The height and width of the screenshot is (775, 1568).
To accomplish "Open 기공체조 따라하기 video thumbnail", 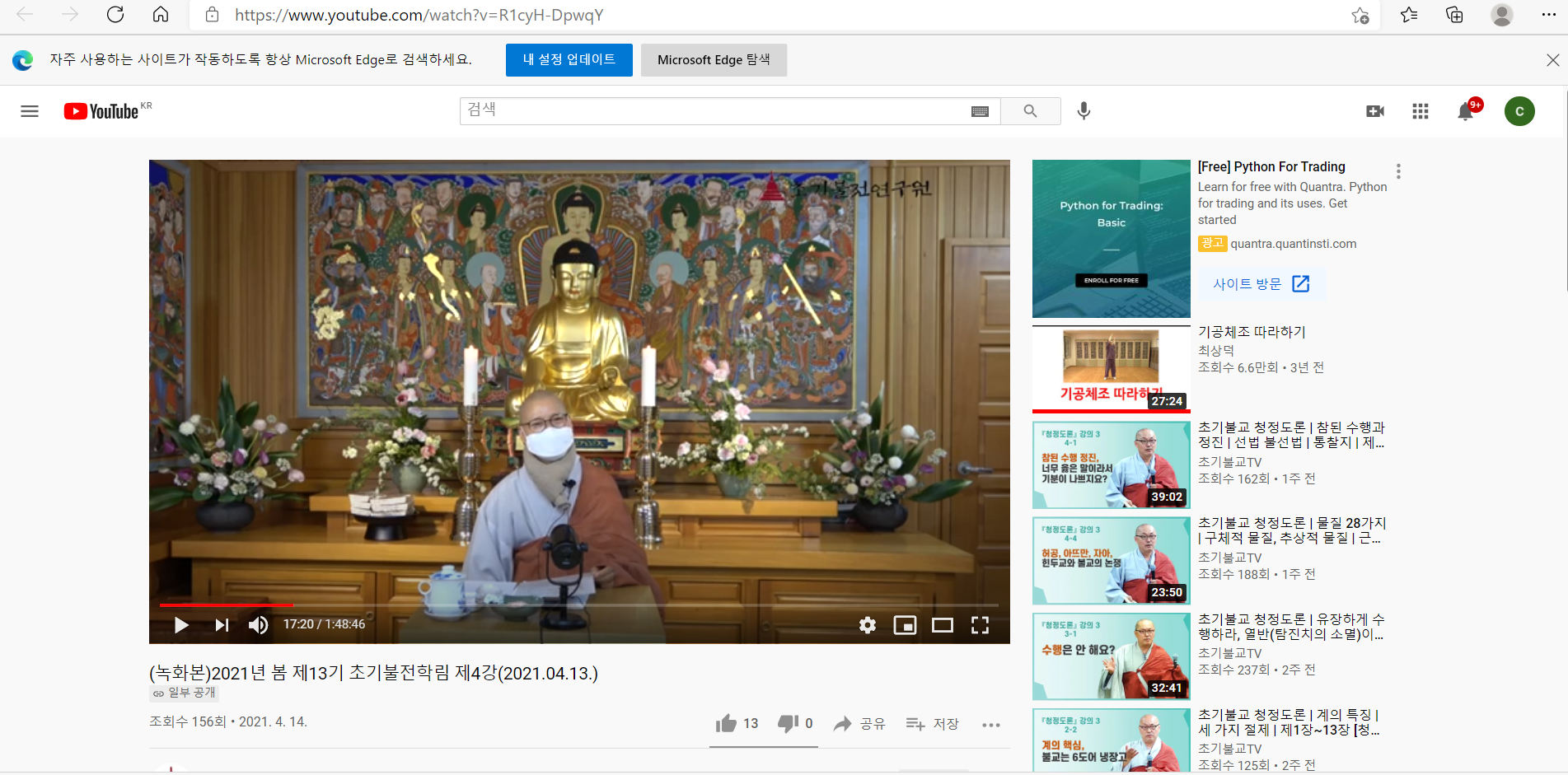I will [x=1111, y=369].
